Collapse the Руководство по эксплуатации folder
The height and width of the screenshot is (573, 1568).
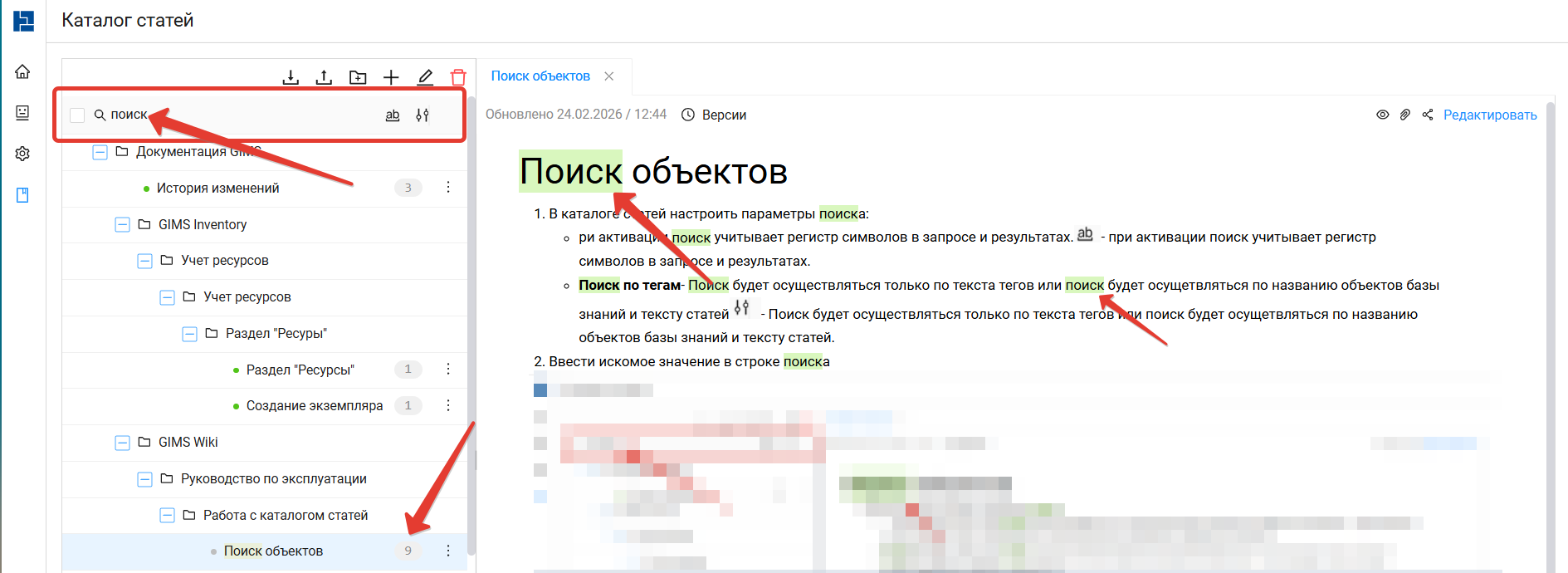tap(144, 479)
